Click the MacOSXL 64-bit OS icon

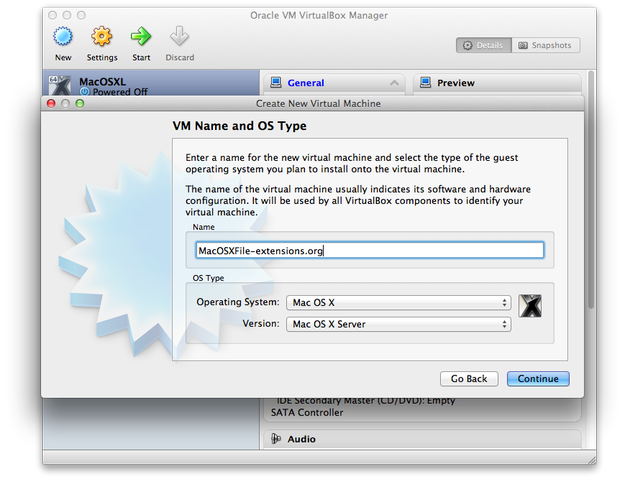pos(60,85)
